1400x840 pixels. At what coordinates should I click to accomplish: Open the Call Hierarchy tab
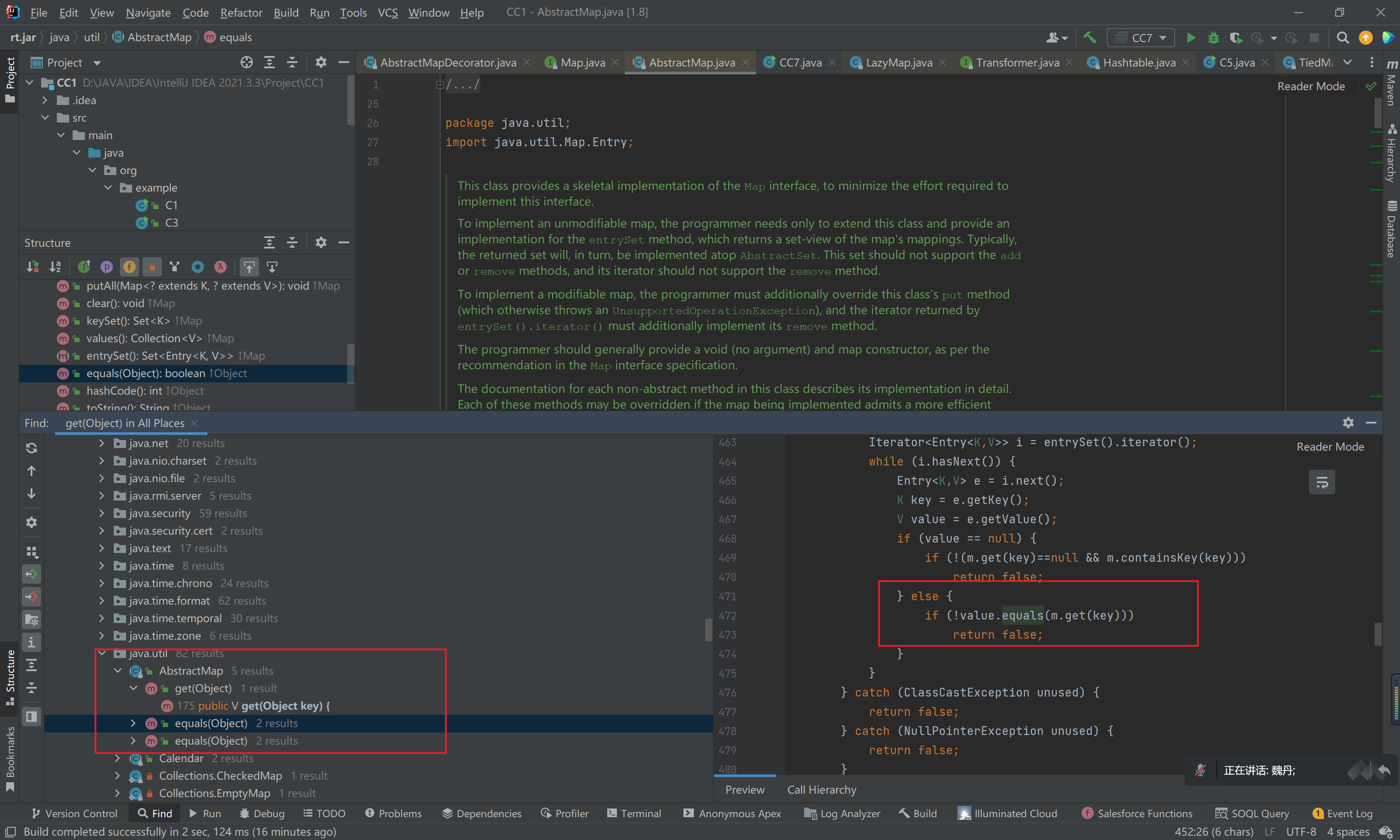[x=821, y=790]
